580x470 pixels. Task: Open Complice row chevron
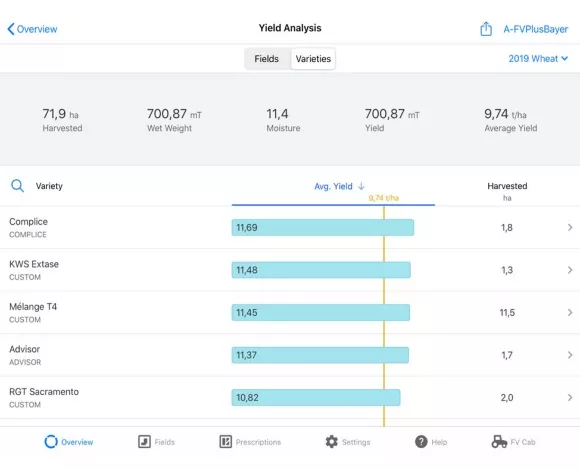point(570,227)
